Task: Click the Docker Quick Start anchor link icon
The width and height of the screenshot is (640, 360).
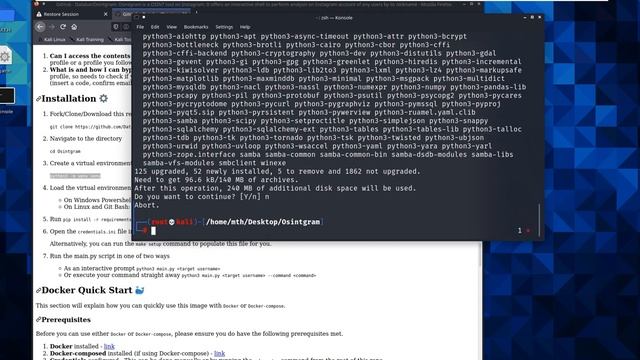Action: 38,290
